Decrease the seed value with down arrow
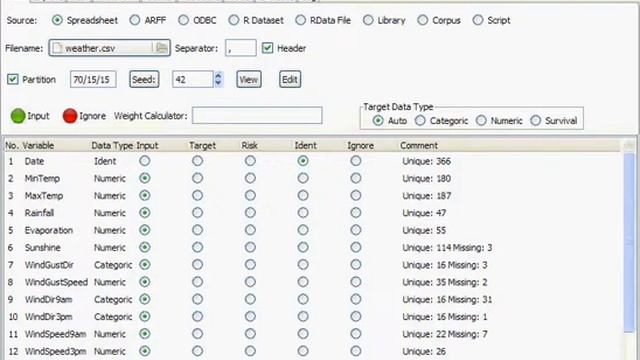640x360 pixels. click(x=218, y=83)
